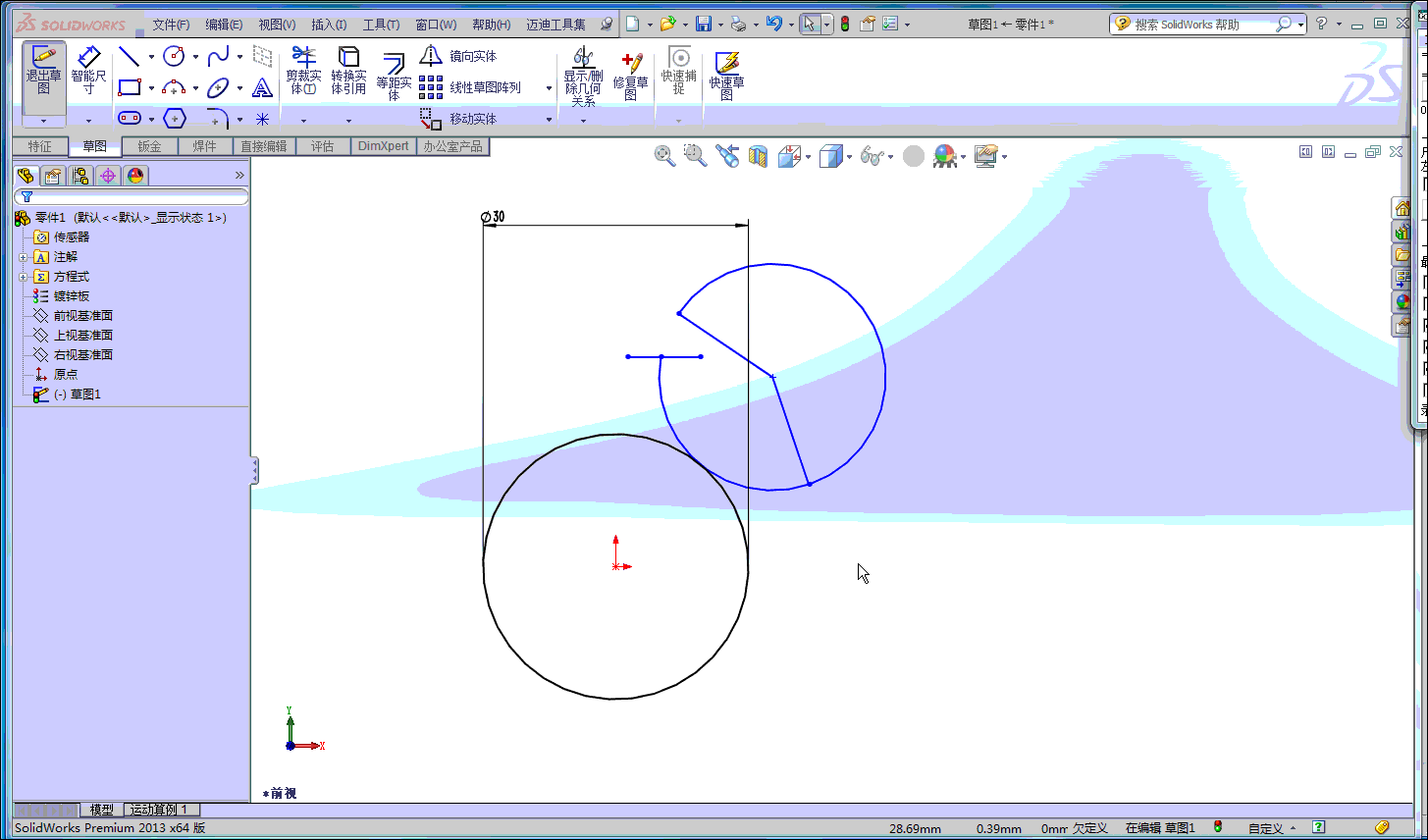This screenshot has width=1428, height=840.
Task: Open the 插入(I) menu
Action: (329, 25)
